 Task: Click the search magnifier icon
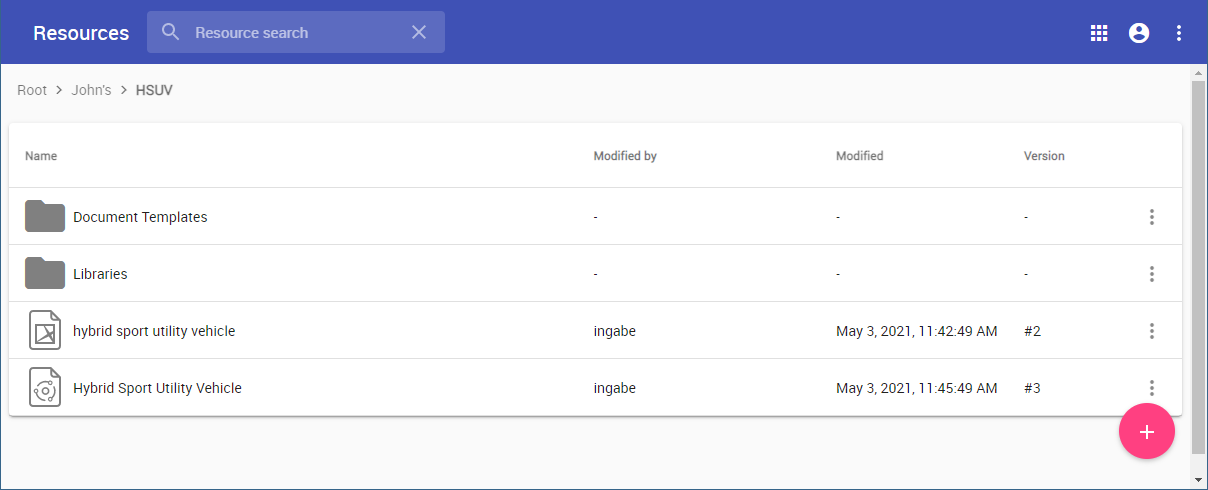point(171,33)
